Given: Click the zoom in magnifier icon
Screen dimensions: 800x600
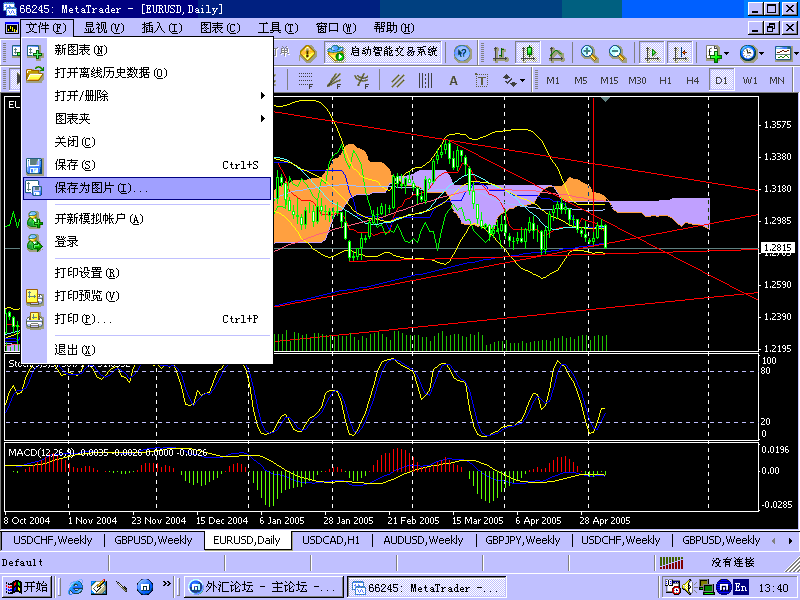Looking at the screenshot, I should click(x=590, y=53).
